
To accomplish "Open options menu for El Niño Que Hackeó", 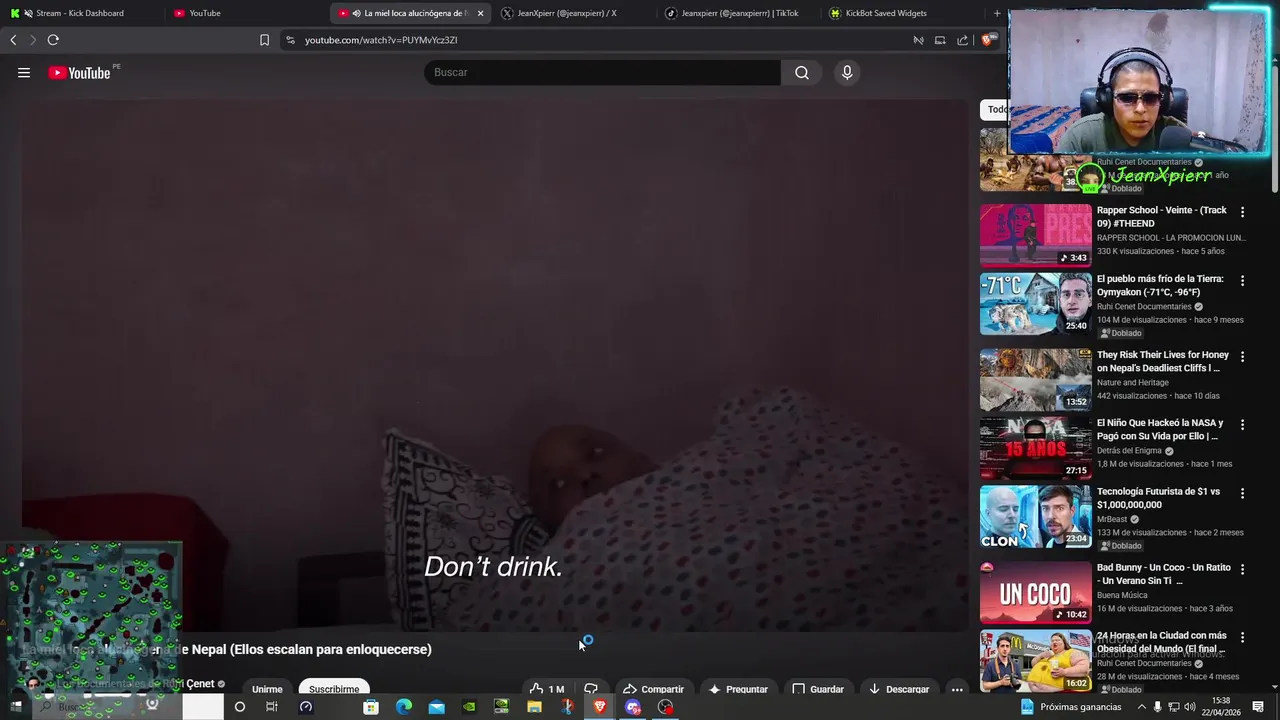I will tap(1243, 424).
